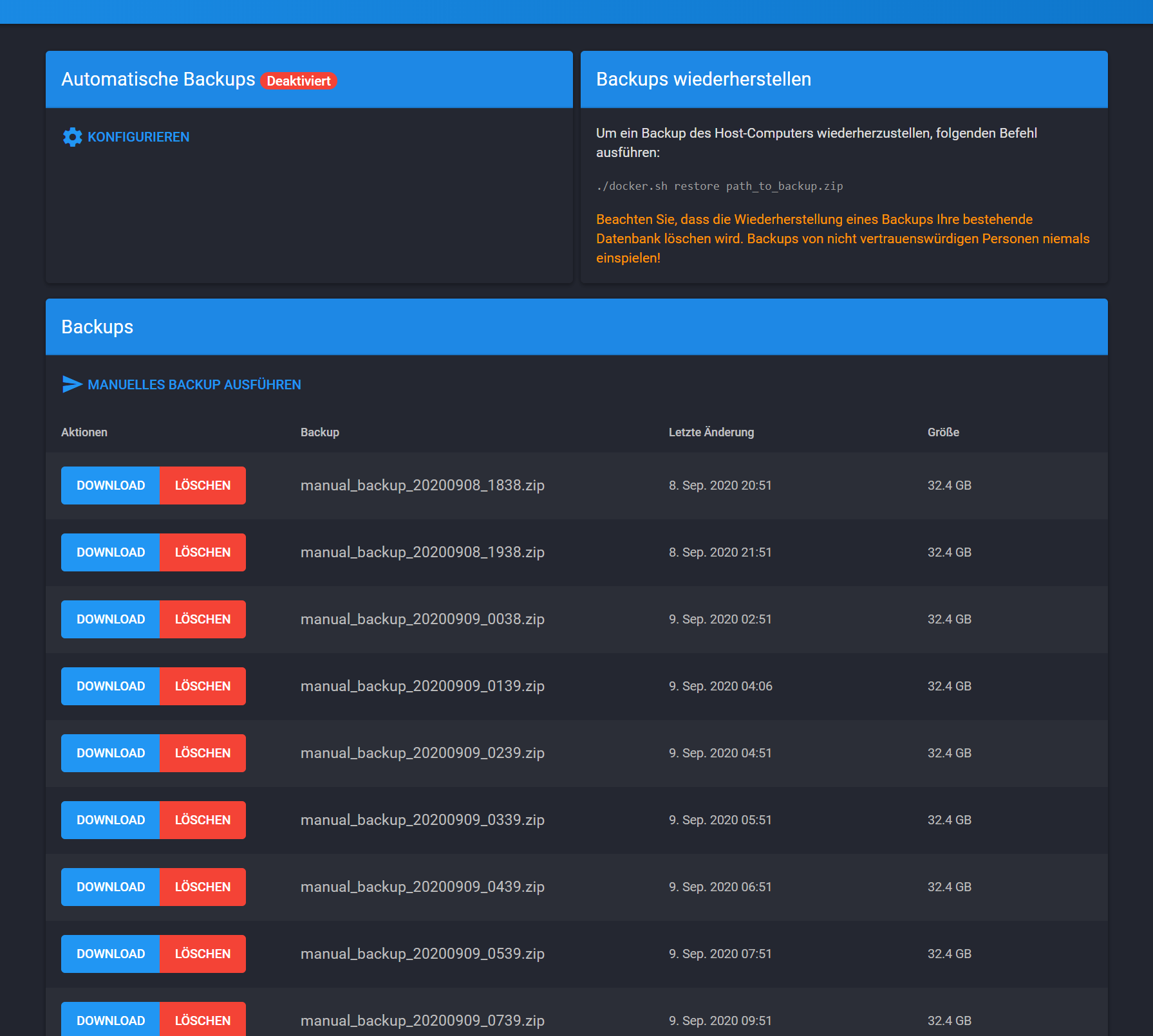Screen dimensions: 1153x1036
Task: Click the gear icon next to Konfigurieren
Action: click(72, 137)
